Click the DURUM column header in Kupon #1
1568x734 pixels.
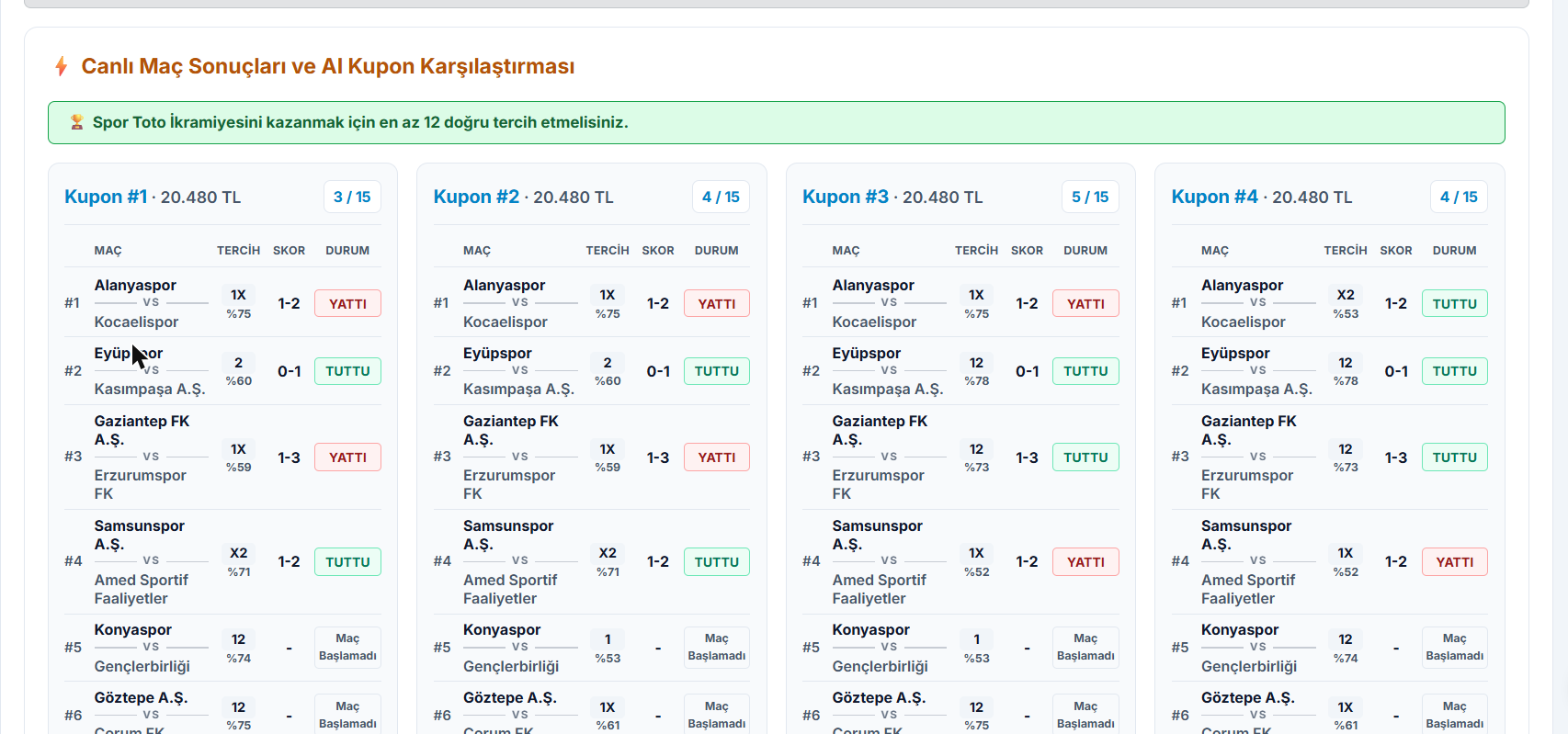[348, 250]
